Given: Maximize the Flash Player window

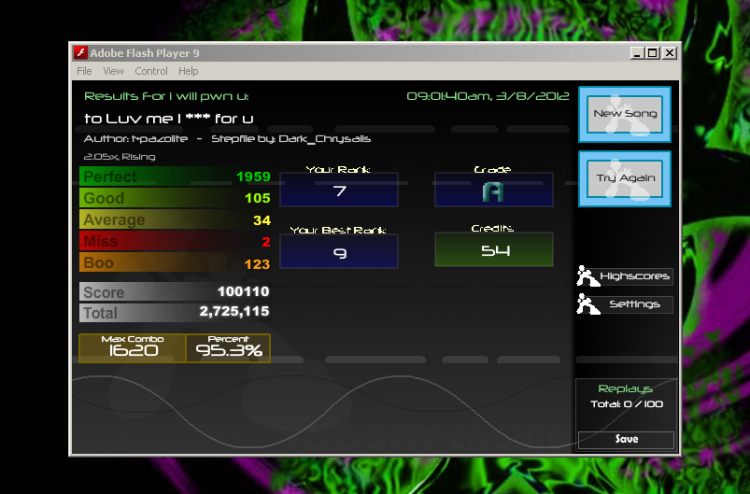Looking at the screenshot, I should [652, 53].
